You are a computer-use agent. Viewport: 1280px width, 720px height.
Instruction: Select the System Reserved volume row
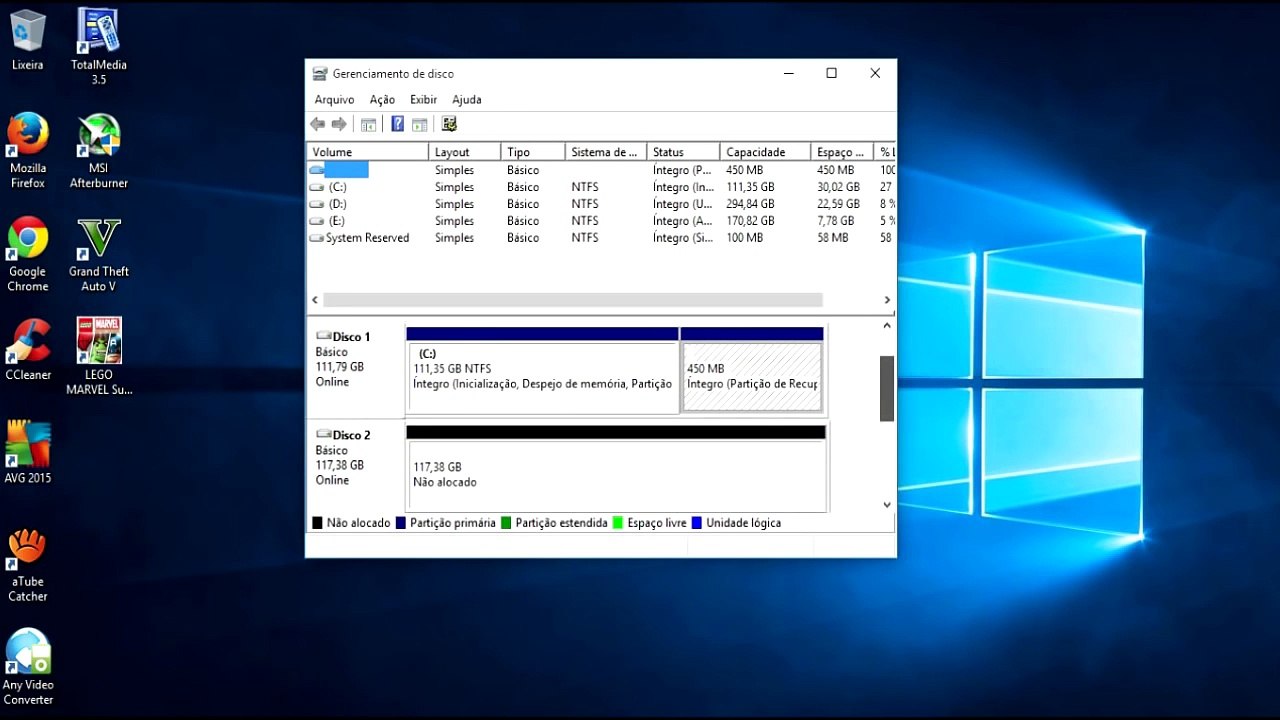[x=367, y=238]
